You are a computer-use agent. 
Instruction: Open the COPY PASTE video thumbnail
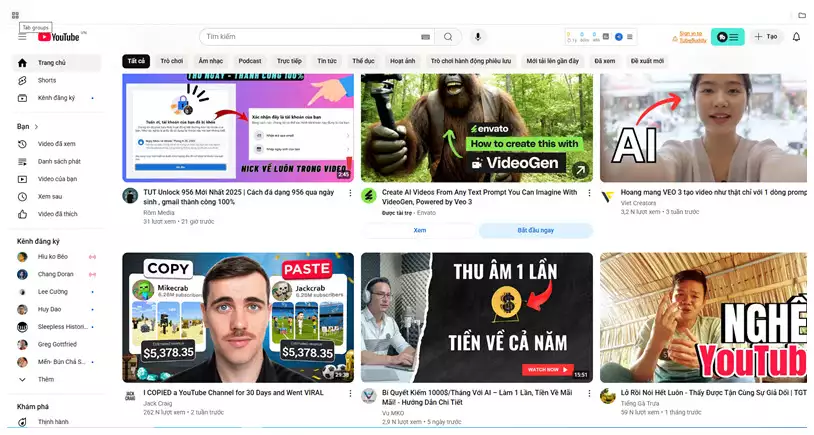[x=238, y=318]
